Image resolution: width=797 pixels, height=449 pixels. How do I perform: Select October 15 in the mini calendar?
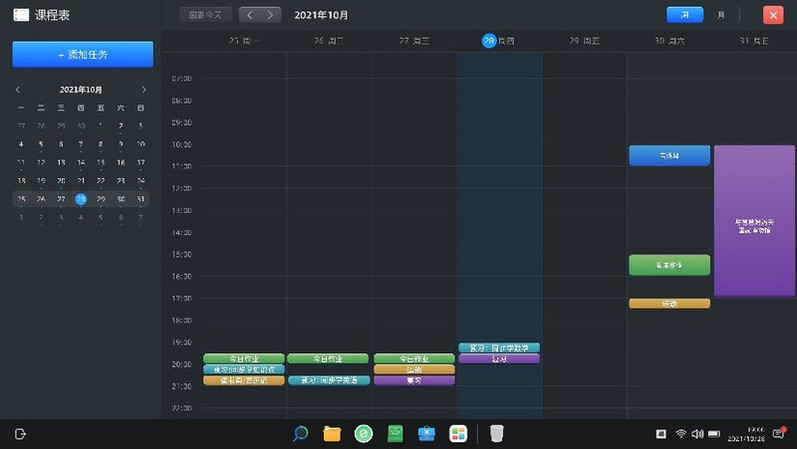tap(101, 162)
